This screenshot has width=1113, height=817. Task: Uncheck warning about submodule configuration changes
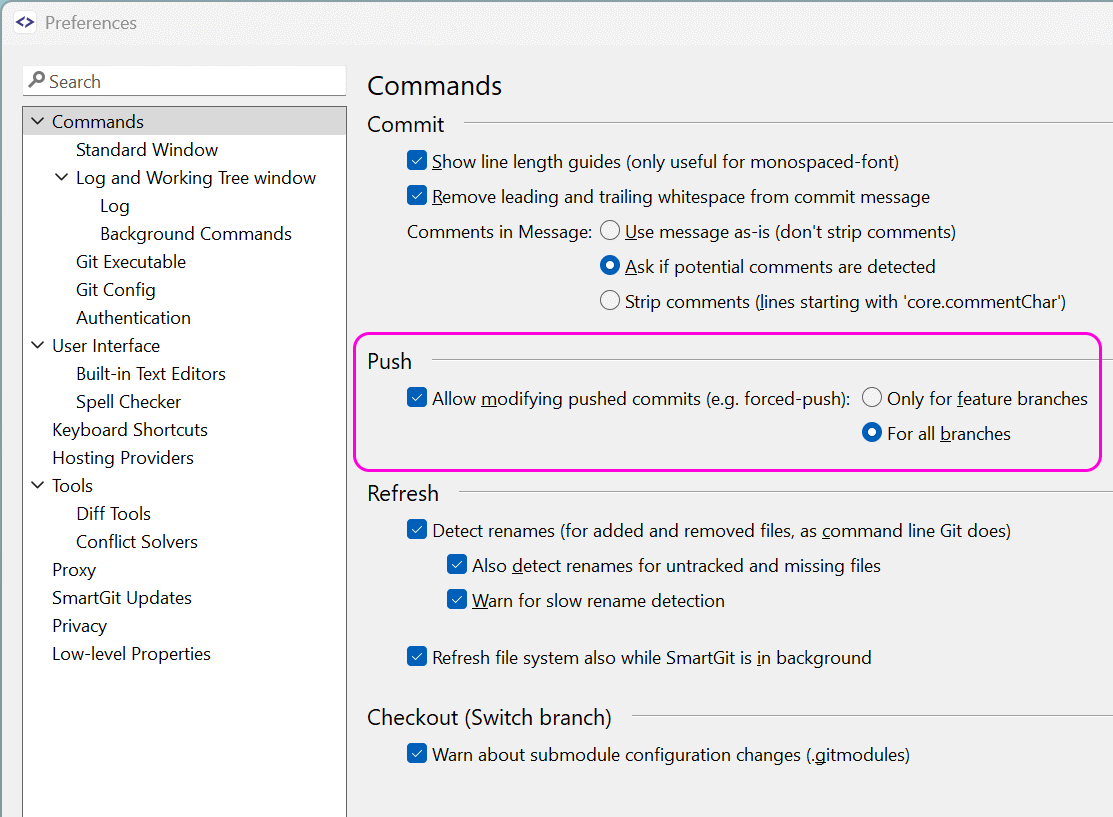coord(417,754)
